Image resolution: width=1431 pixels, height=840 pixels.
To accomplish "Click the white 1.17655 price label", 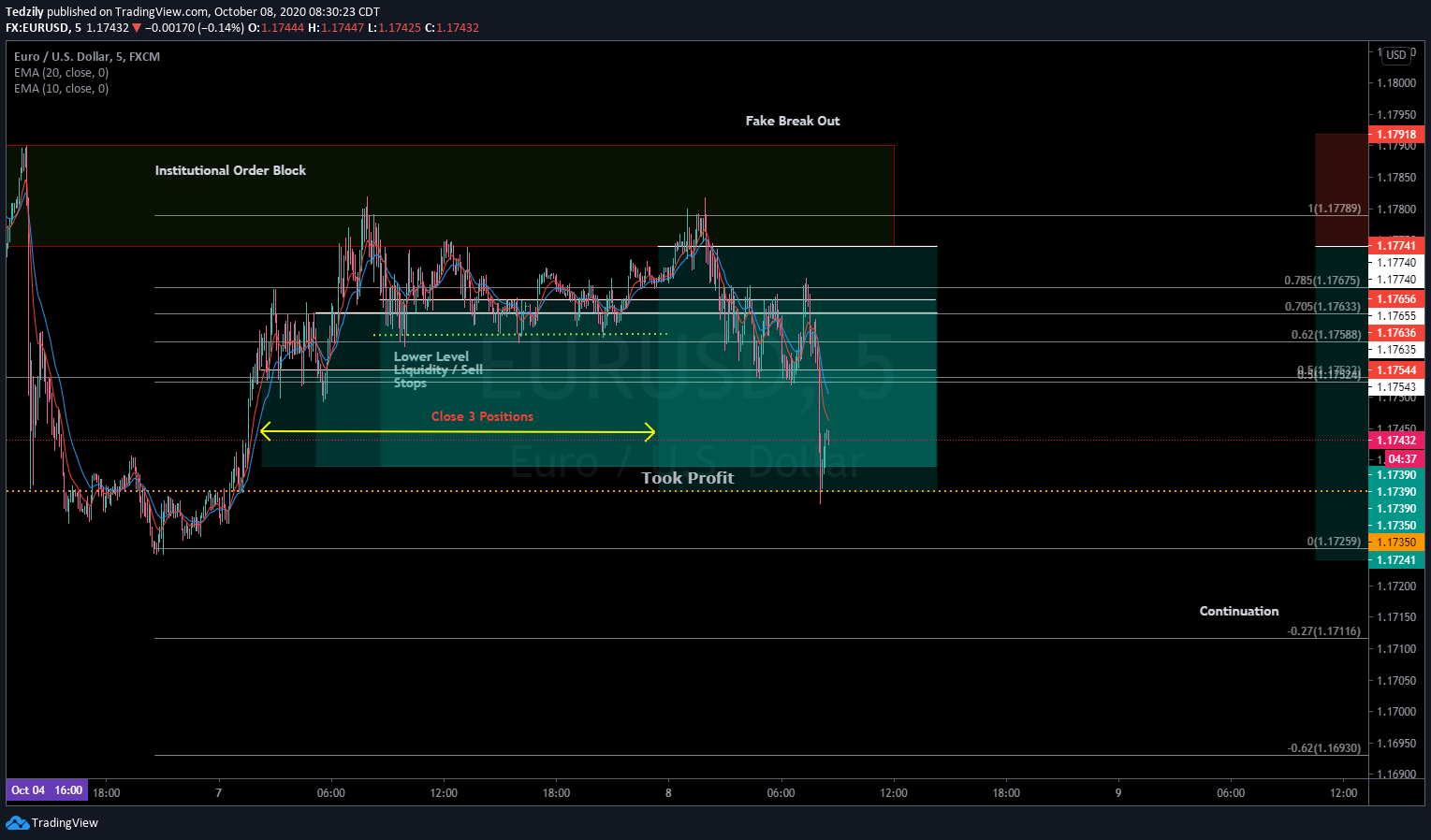I will pos(1396,316).
